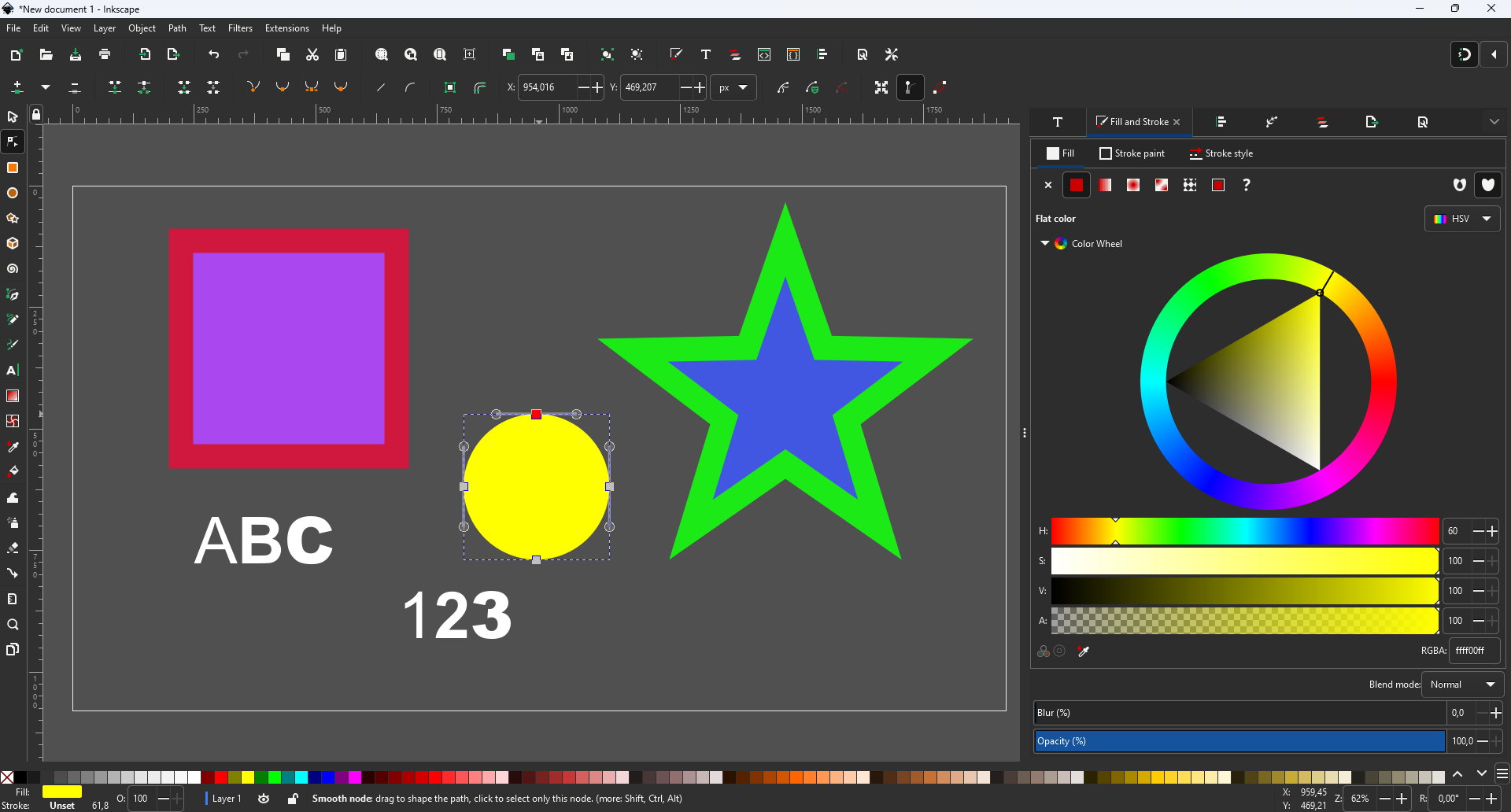Select the Pencil freehand tool
1511x812 pixels.
click(x=13, y=319)
